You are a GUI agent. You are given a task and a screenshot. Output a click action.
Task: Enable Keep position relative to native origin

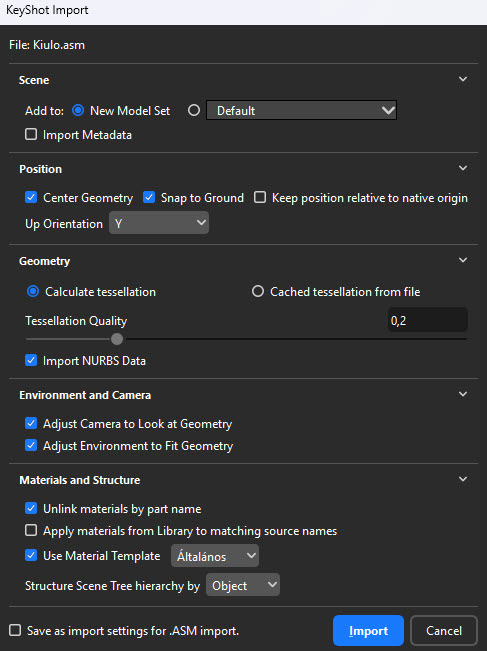260,197
